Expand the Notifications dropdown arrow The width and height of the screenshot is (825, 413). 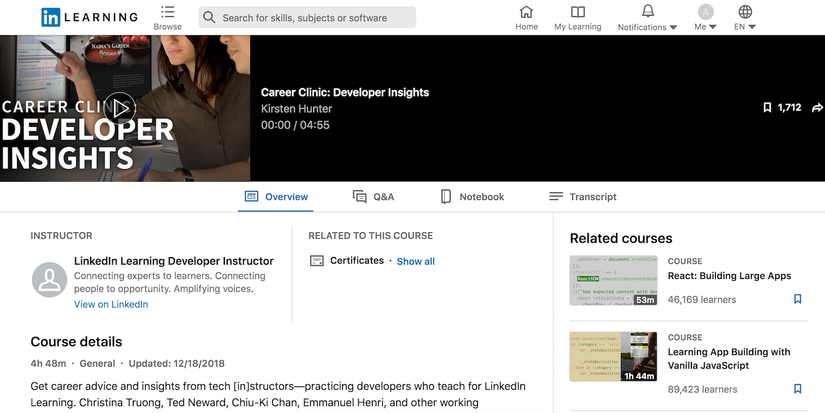673,27
